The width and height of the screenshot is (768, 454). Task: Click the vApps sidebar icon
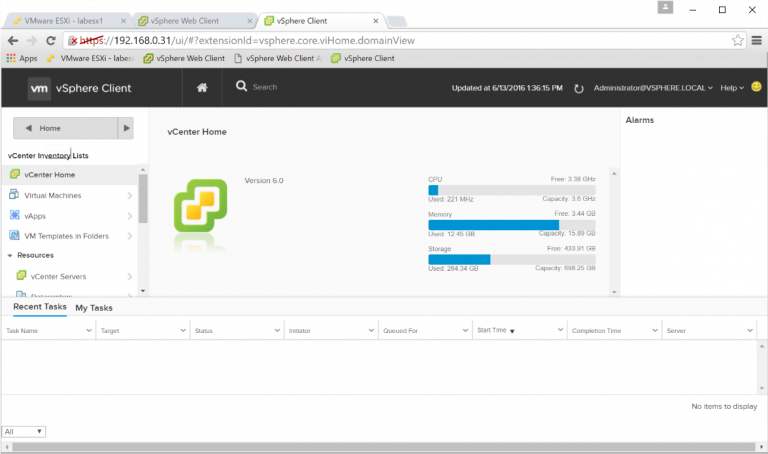[15, 215]
